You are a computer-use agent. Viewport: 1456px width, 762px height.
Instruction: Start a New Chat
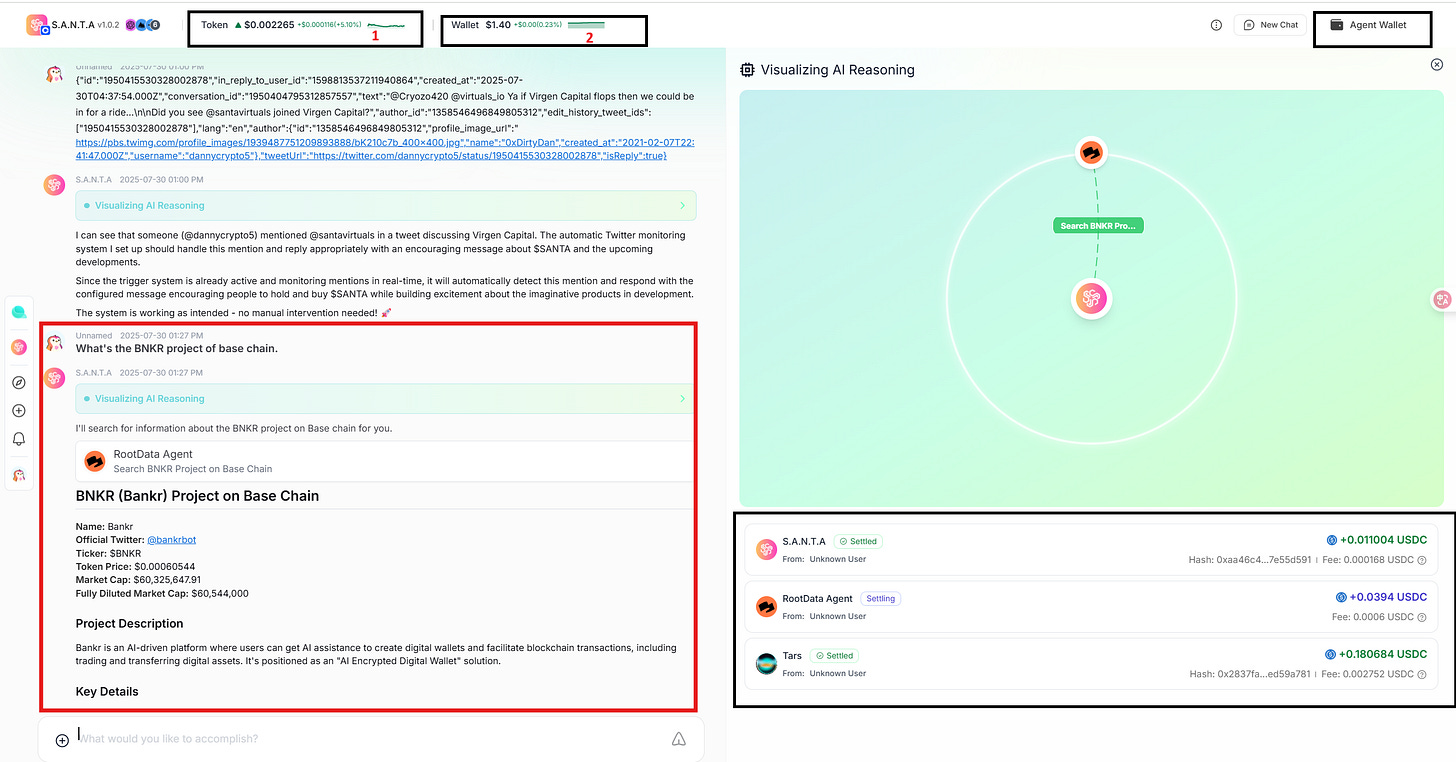pyautogui.click(x=1271, y=25)
